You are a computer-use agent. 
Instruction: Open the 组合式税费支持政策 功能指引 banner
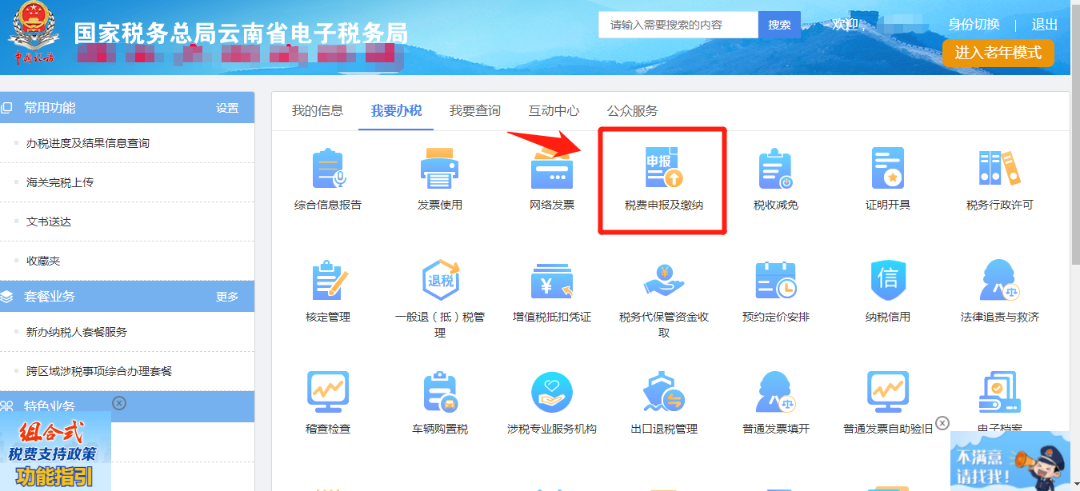coord(55,451)
